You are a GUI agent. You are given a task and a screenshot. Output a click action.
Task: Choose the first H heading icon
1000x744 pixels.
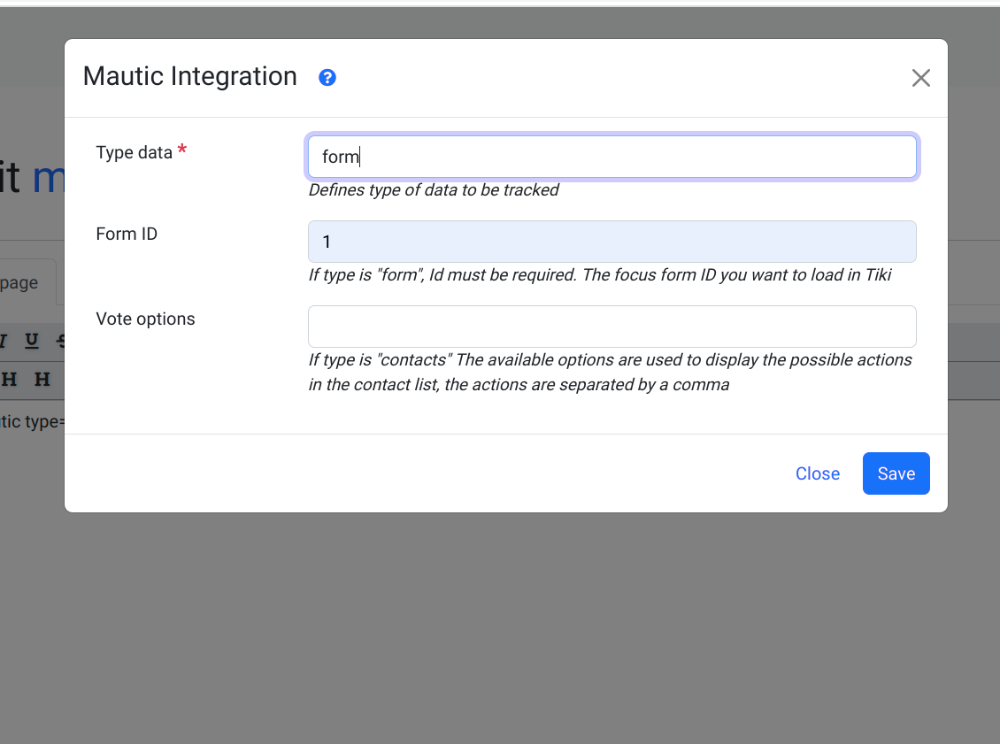(x=8, y=379)
